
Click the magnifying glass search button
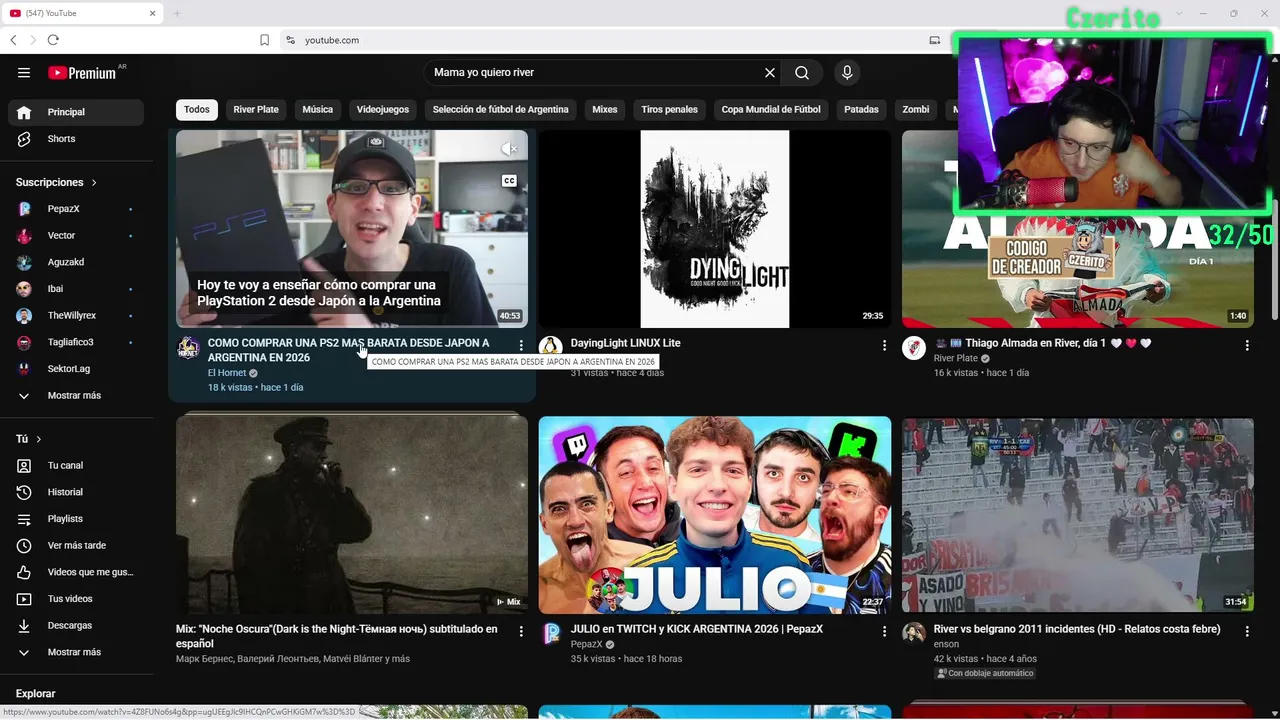(802, 72)
